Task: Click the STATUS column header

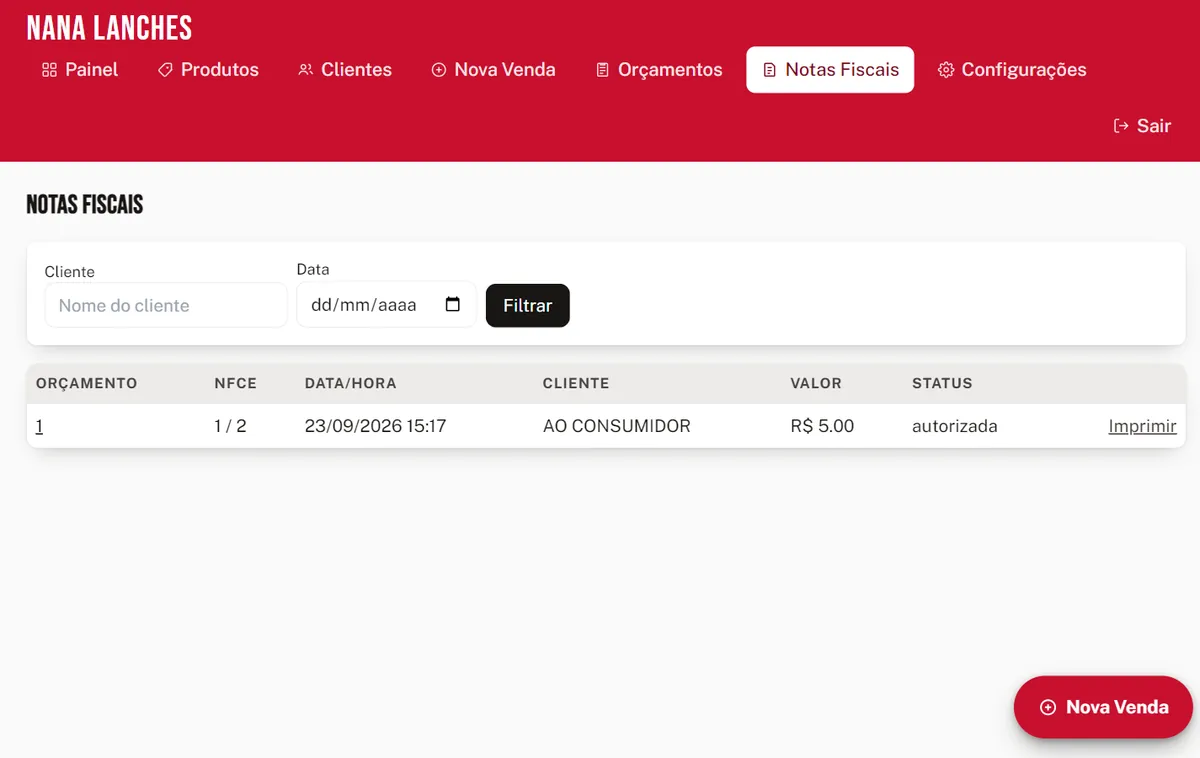Action: (942, 383)
